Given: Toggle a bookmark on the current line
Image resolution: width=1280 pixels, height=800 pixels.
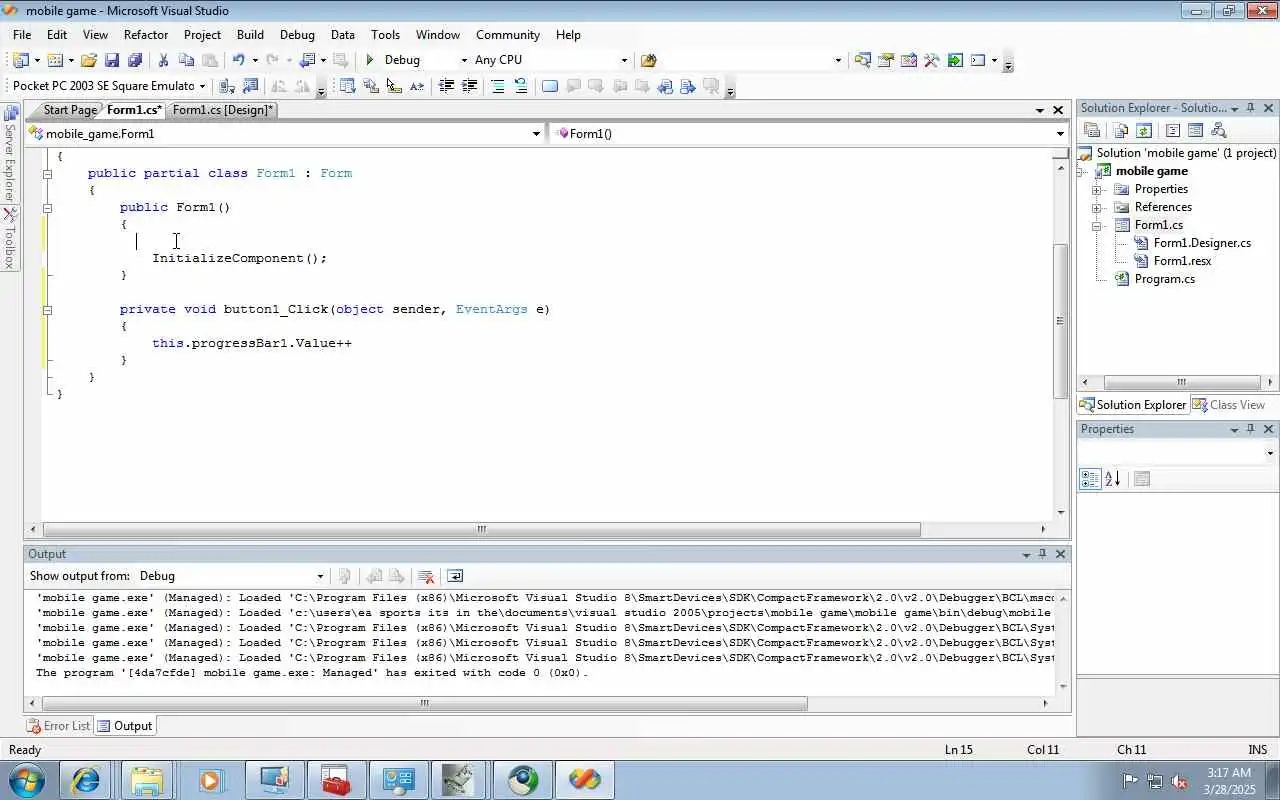Looking at the screenshot, I should (x=549, y=86).
